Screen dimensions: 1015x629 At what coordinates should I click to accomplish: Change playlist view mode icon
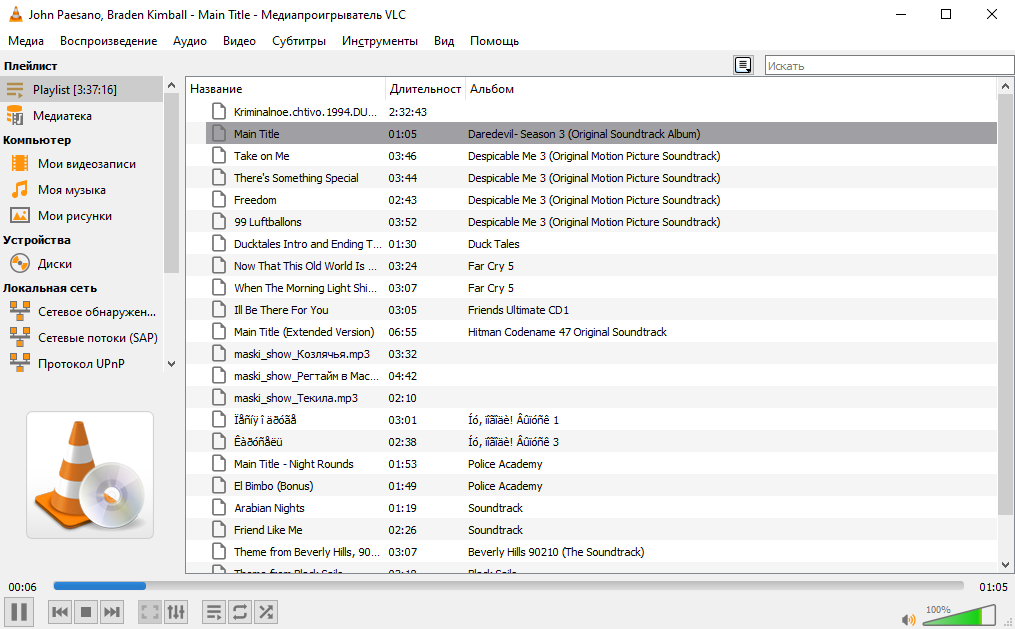tap(743, 65)
